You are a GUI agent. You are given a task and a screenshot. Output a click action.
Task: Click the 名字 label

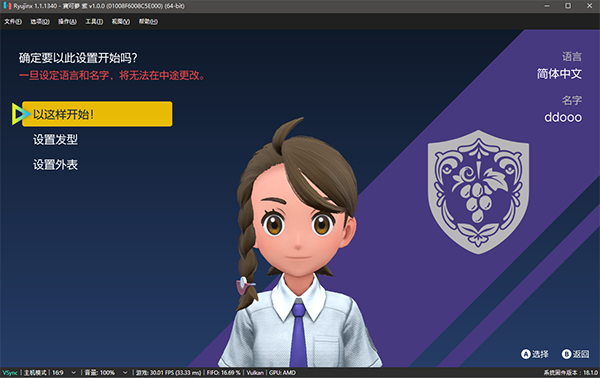[572, 100]
